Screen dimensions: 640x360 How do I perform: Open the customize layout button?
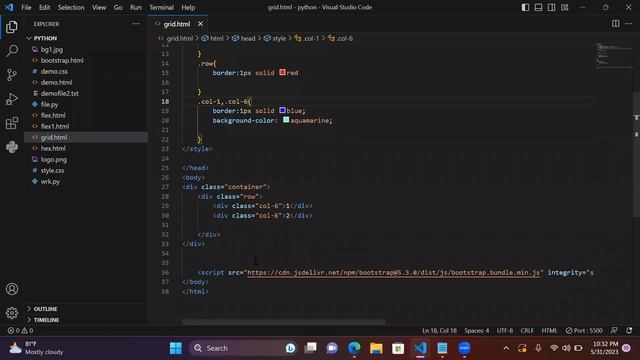[564, 7]
